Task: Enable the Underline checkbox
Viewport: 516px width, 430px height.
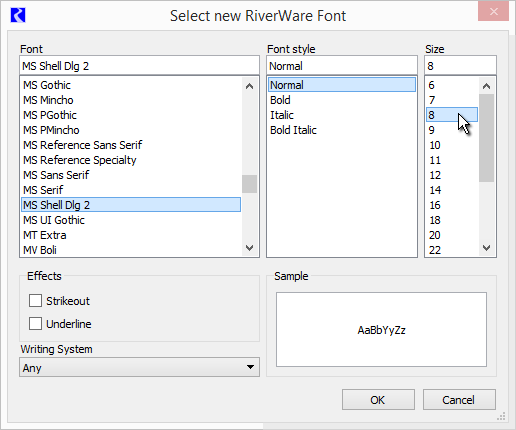Action: [x=35, y=324]
